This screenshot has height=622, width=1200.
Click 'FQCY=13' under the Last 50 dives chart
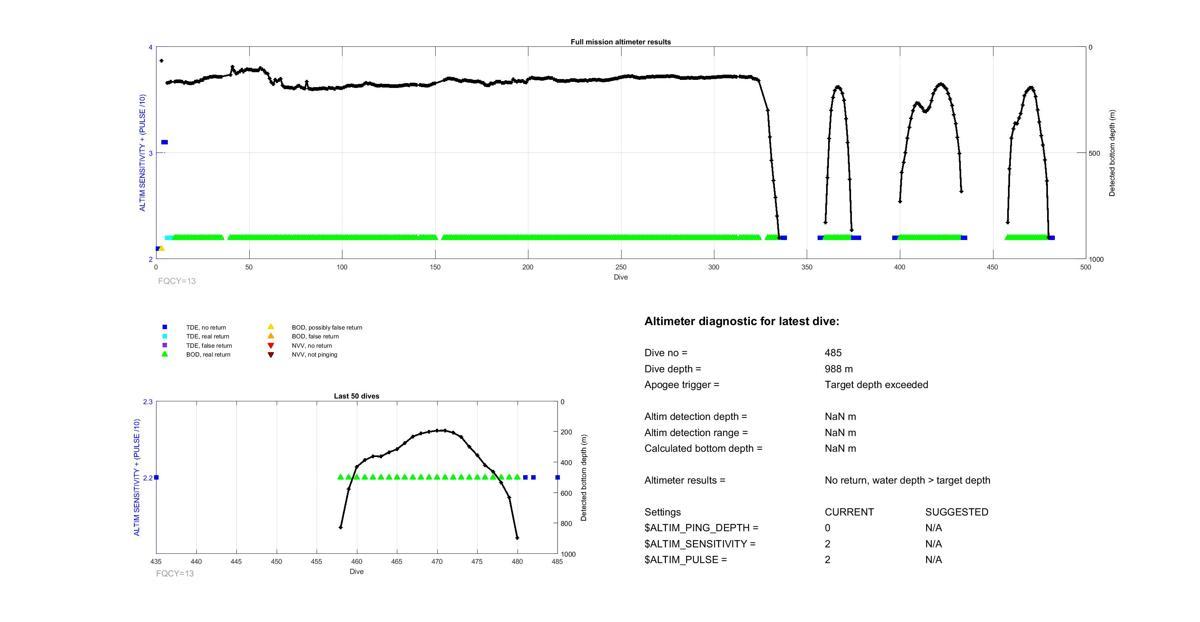pos(175,574)
